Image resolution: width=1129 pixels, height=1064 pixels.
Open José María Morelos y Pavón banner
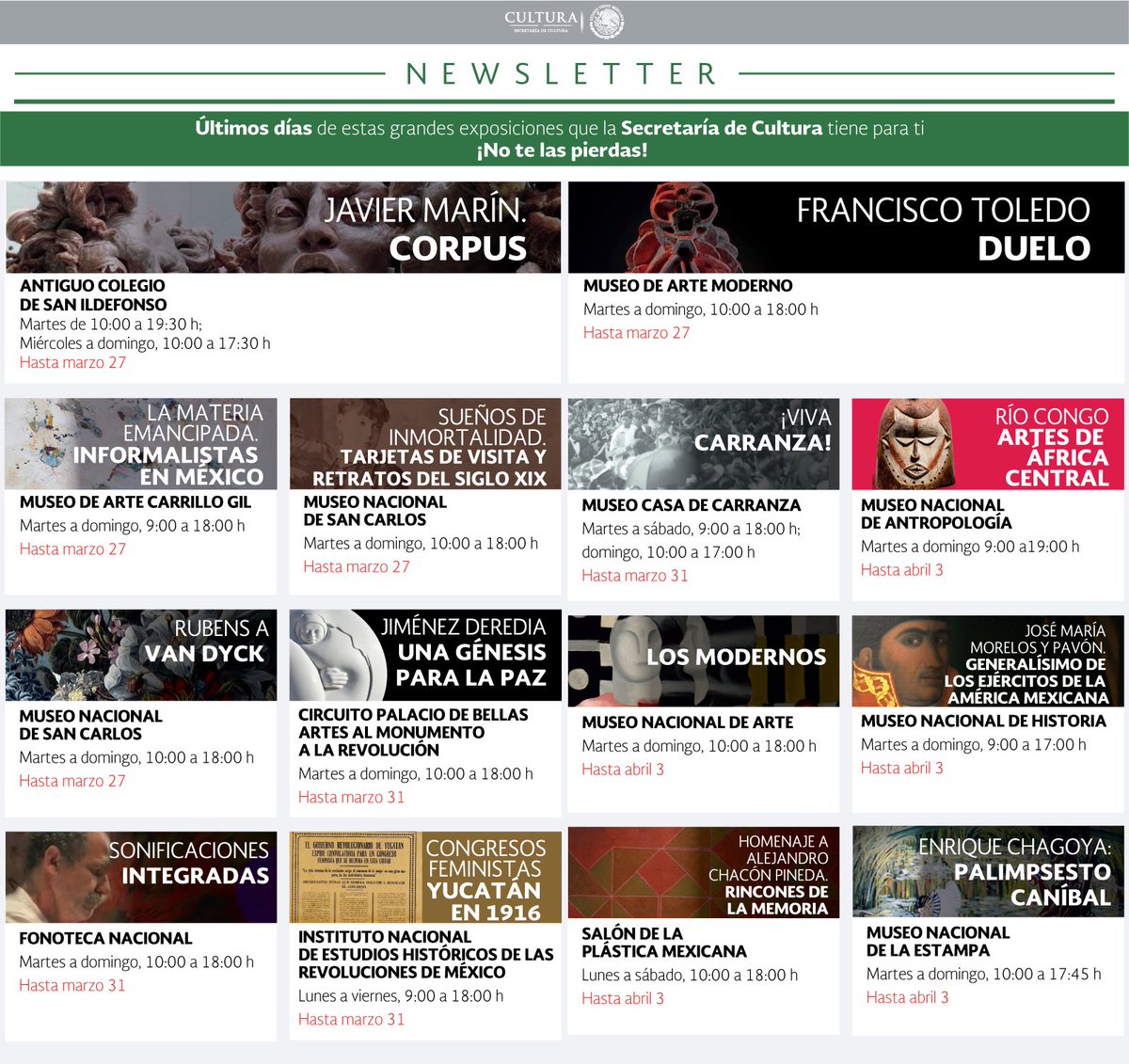(x=988, y=661)
